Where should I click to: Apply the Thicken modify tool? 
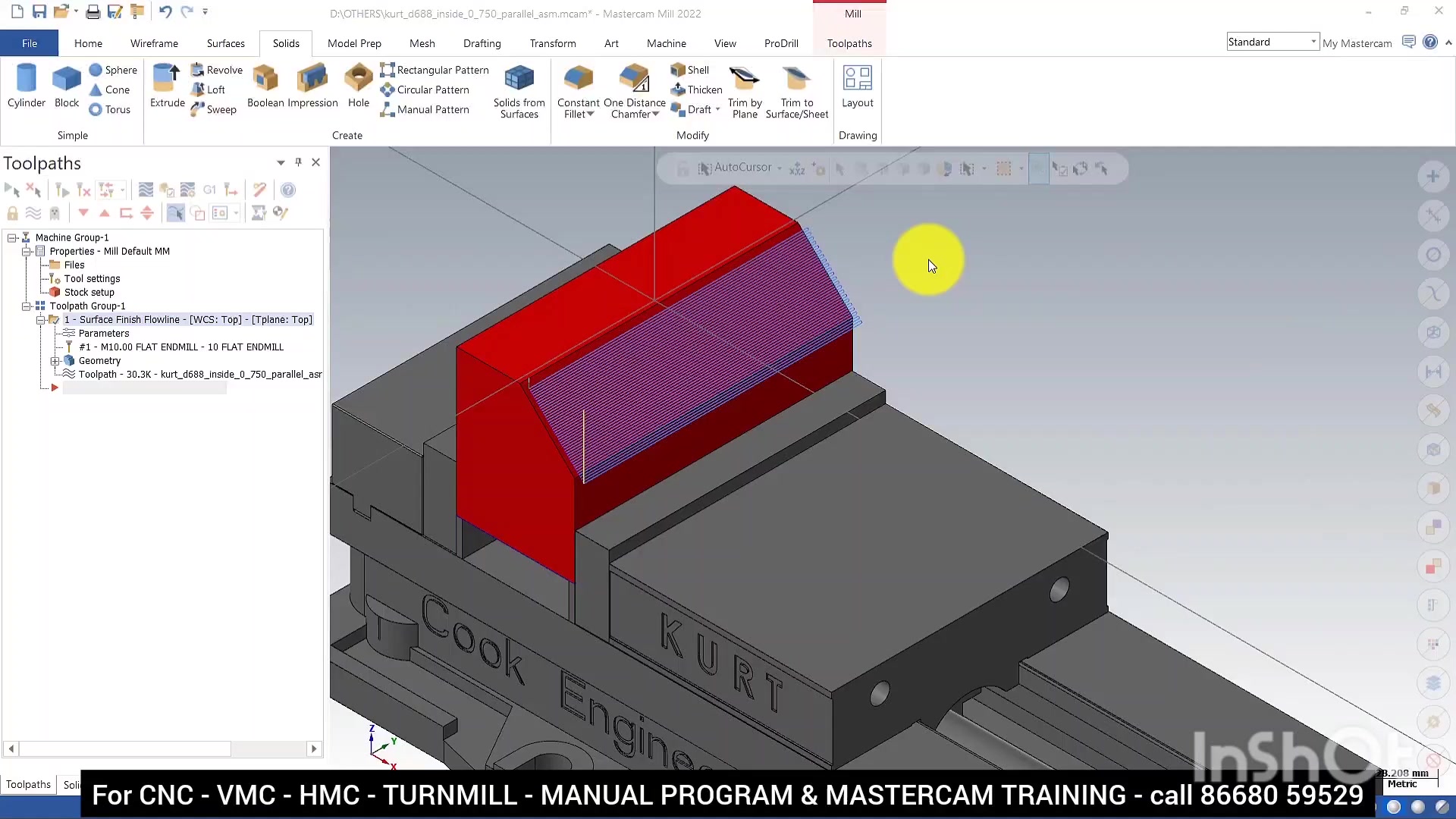tap(696, 89)
